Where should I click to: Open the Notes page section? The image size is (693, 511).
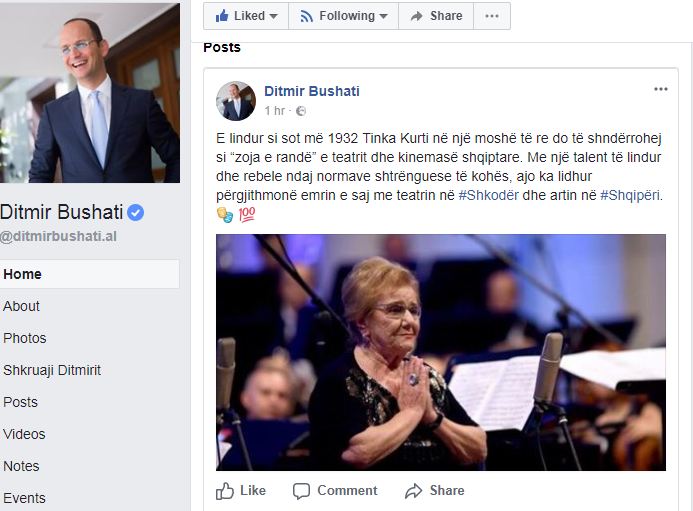(21, 466)
